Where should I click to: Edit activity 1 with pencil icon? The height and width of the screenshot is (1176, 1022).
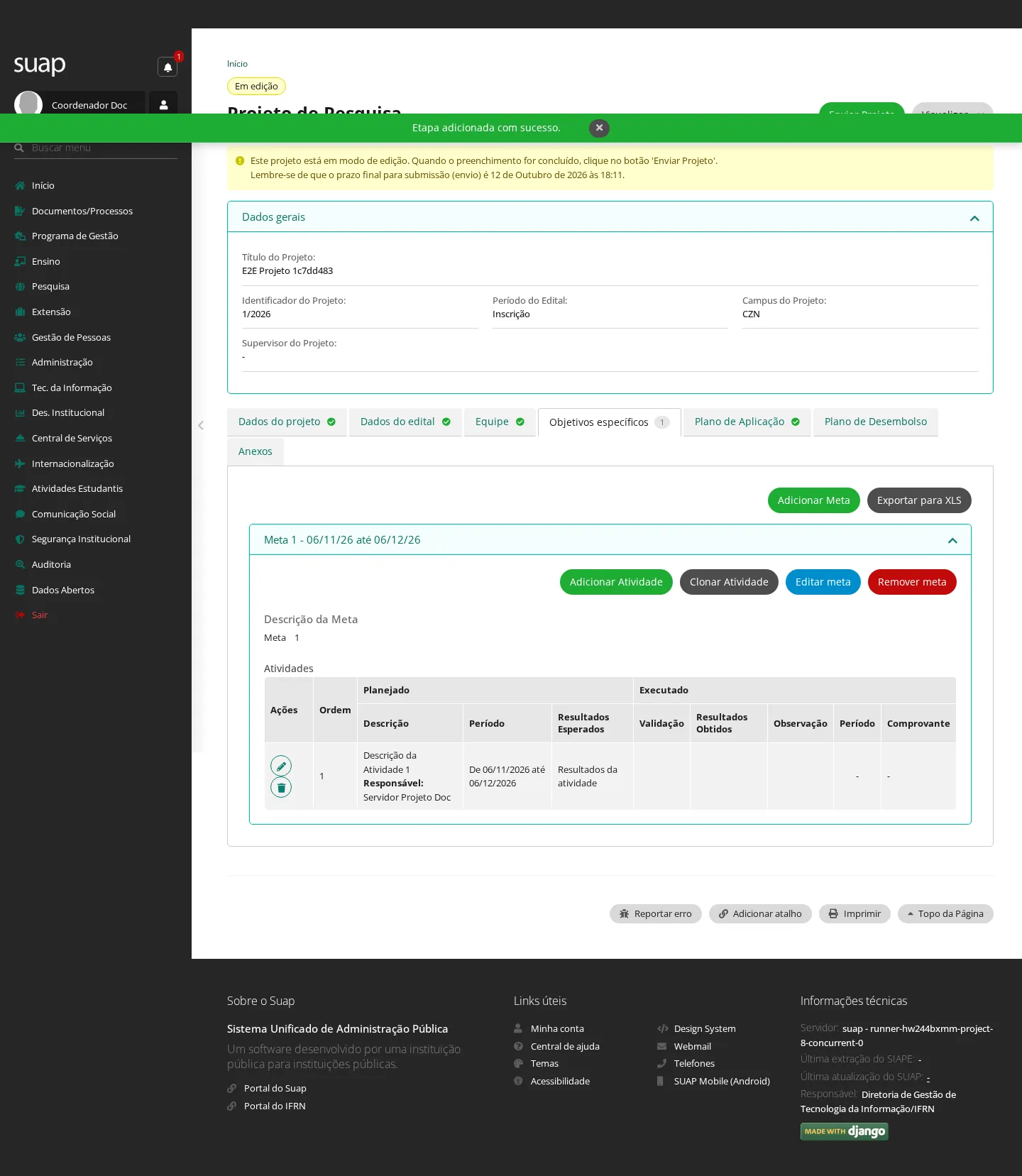(x=281, y=766)
